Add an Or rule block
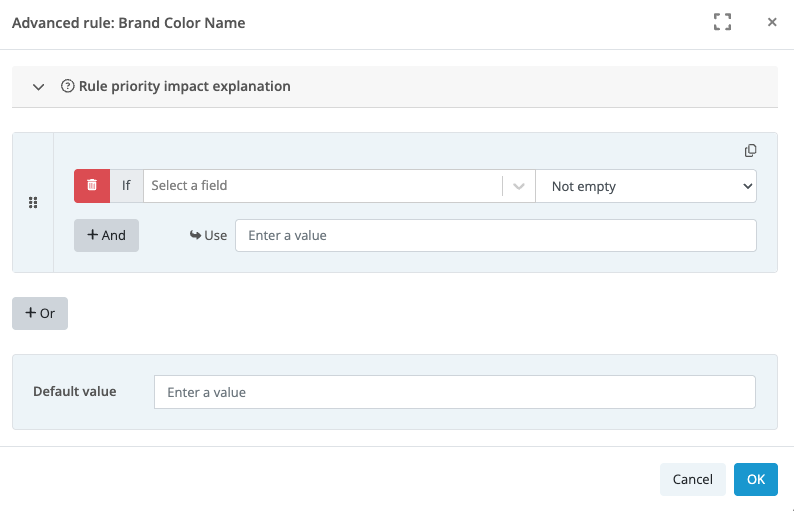Image resolution: width=794 pixels, height=511 pixels. coord(40,313)
